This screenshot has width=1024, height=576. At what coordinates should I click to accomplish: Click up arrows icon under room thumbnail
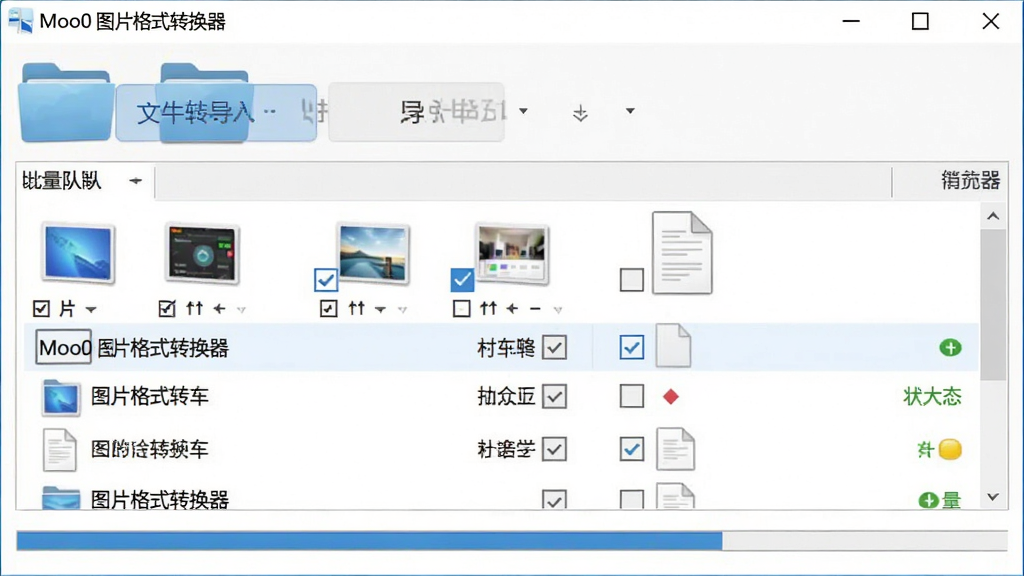[x=488, y=308]
